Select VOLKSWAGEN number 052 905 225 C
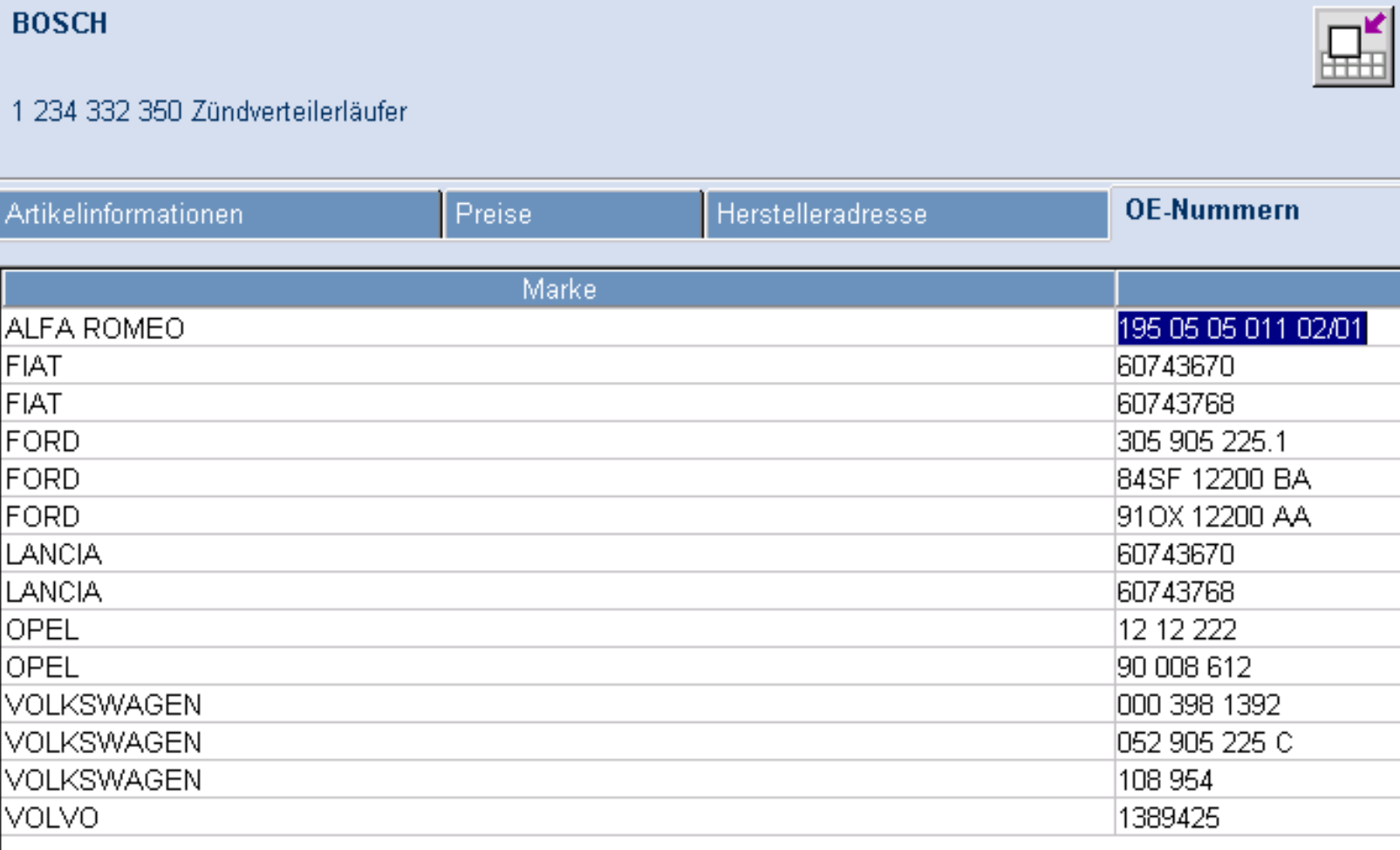Screen dimensions: 1400x850 [1205, 742]
